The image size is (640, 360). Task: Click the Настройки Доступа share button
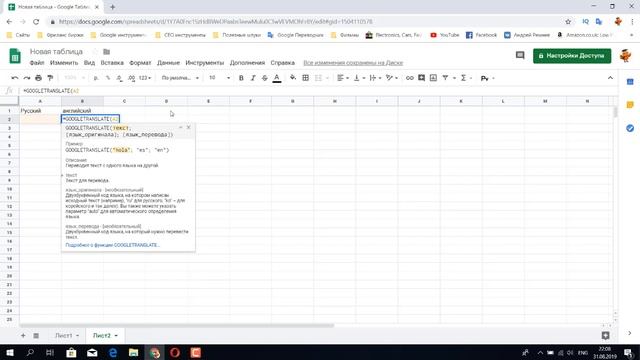(x=572, y=56)
